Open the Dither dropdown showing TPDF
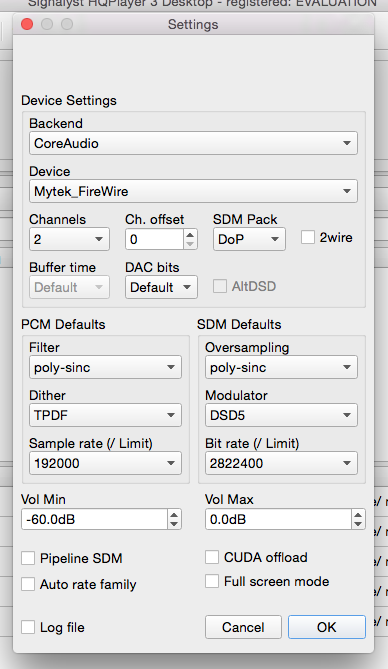Screen dimensions: 388x669 [x=105, y=415]
